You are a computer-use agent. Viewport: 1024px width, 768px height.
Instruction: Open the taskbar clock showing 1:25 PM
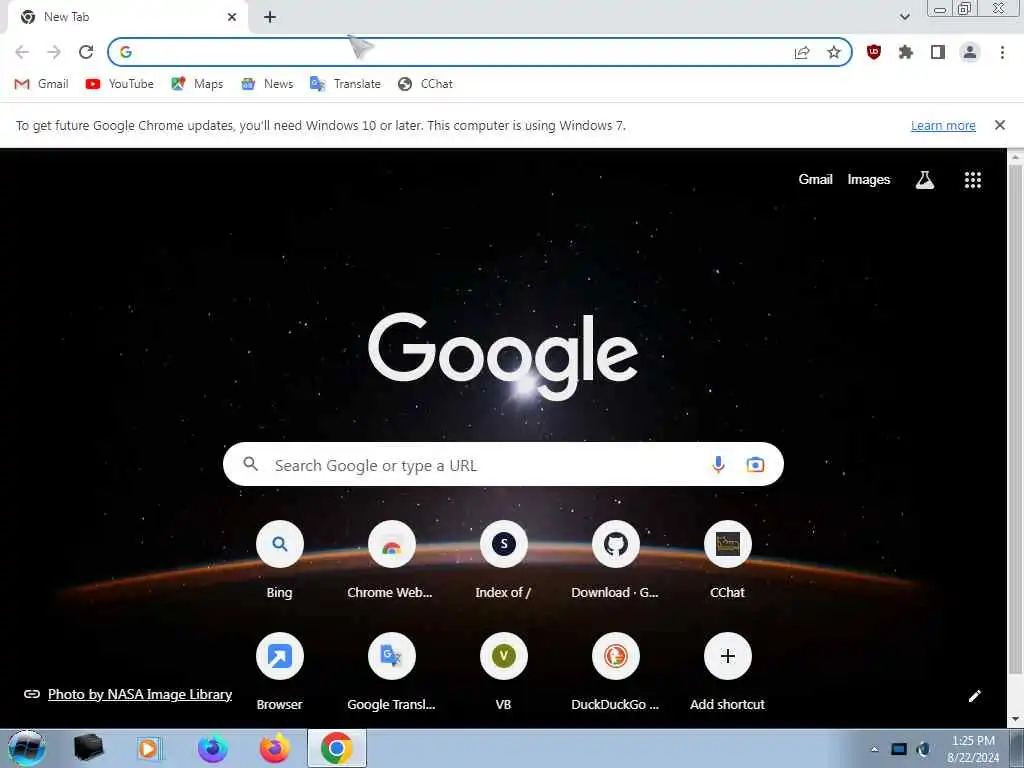973,749
